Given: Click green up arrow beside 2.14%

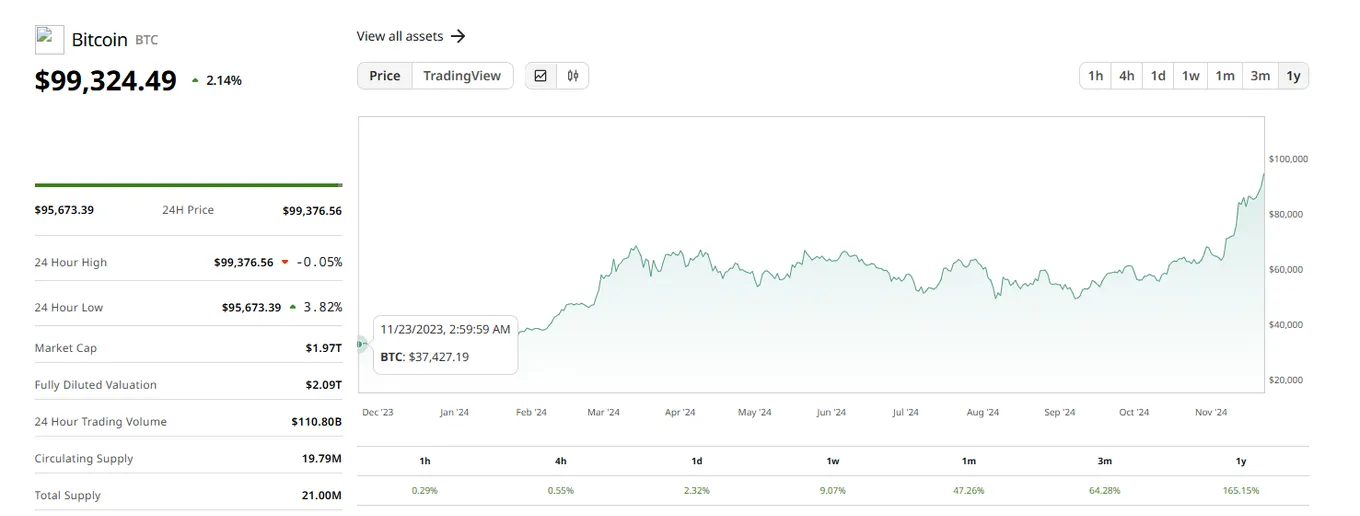Looking at the screenshot, I should tap(195, 80).
